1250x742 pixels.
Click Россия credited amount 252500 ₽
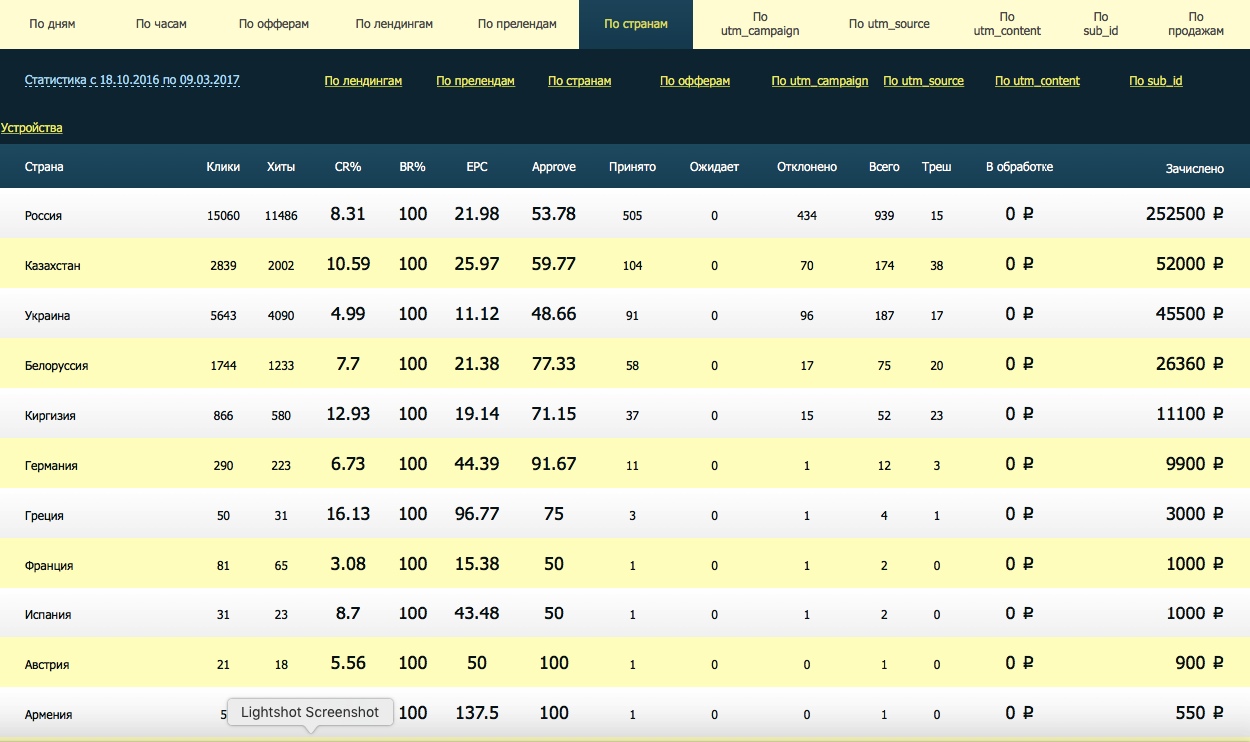click(1185, 214)
